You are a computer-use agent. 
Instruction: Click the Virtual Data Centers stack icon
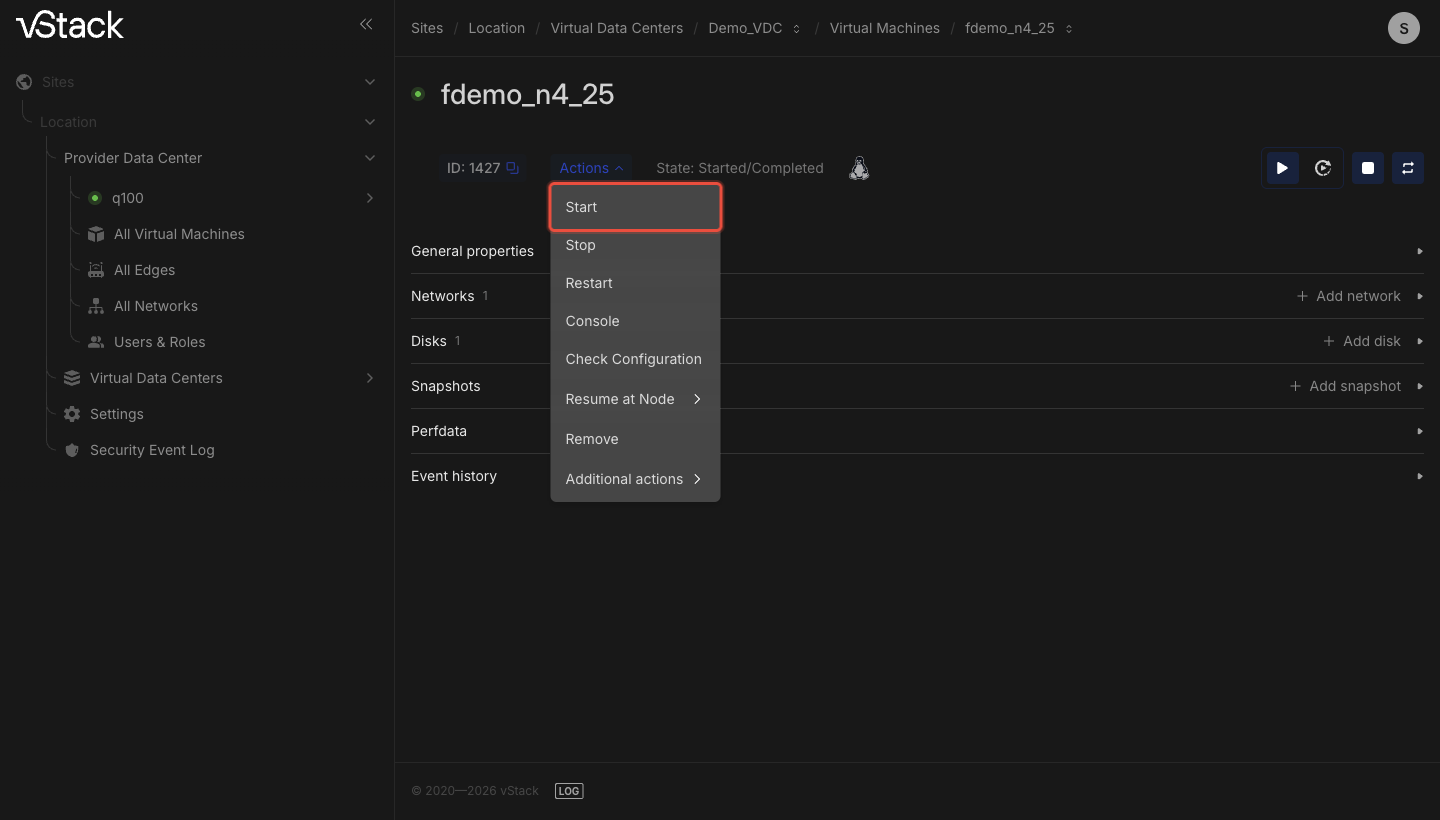click(72, 378)
